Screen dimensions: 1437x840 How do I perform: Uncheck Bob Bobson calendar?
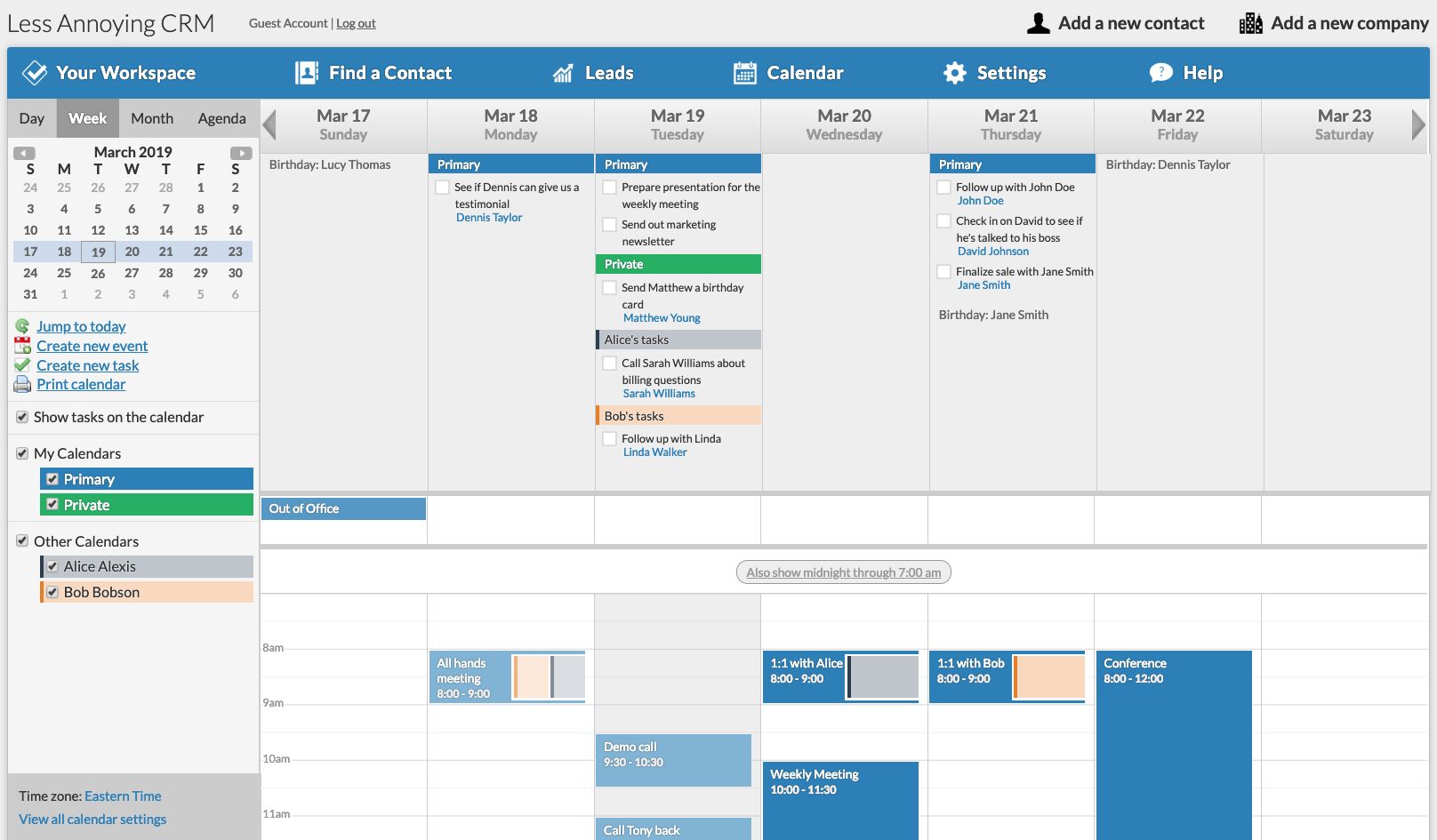point(52,592)
